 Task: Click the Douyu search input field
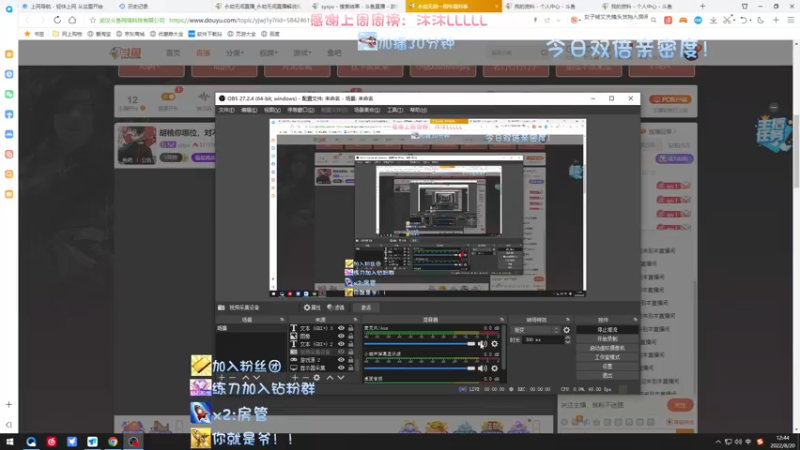pos(515,53)
